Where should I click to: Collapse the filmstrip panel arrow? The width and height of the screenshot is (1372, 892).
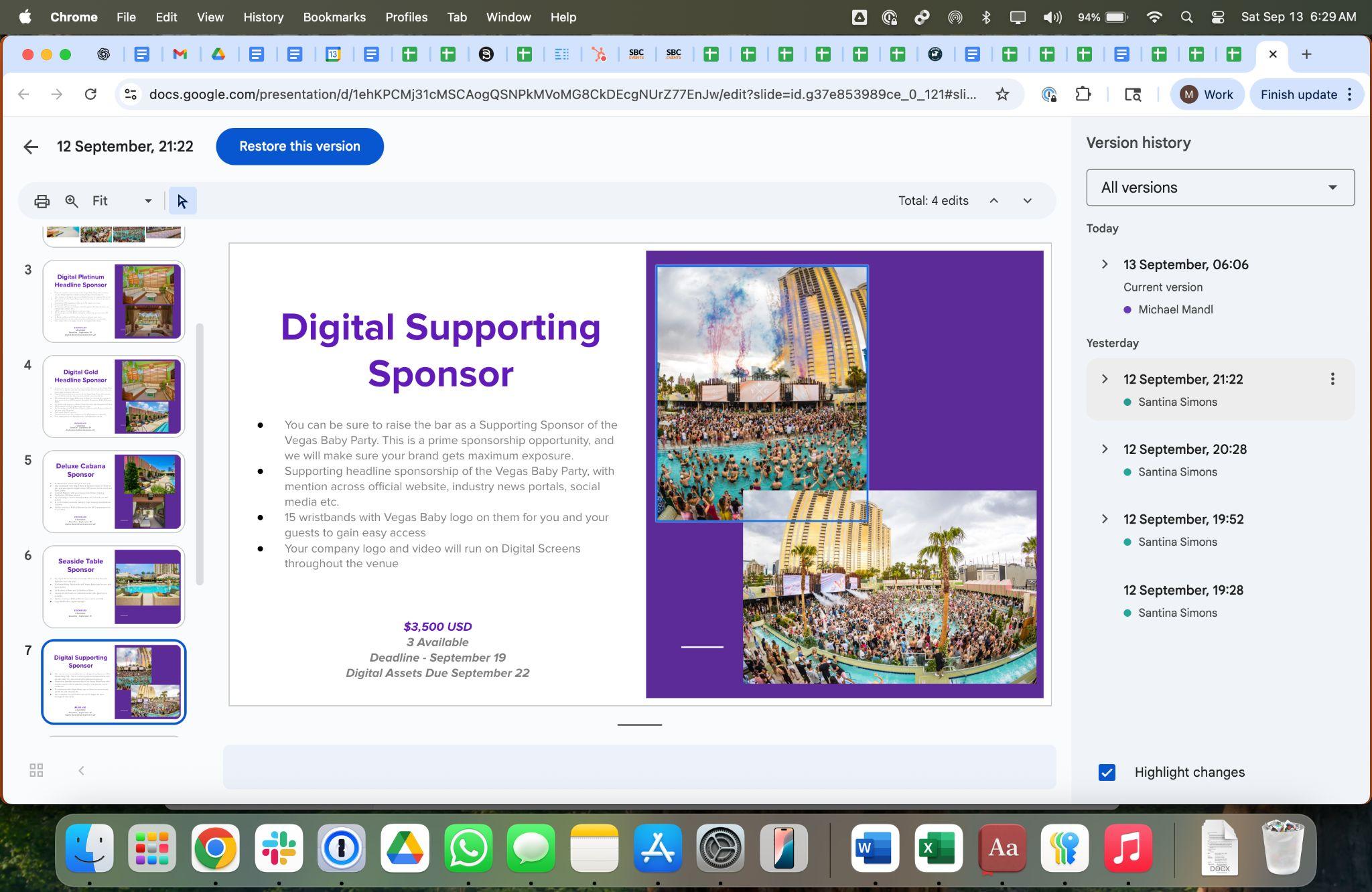[x=81, y=771]
